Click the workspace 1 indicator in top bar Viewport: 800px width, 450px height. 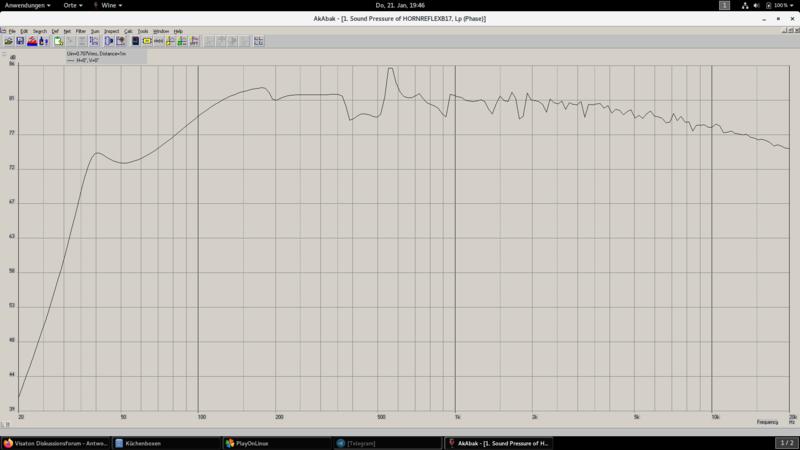tap(724, 5)
